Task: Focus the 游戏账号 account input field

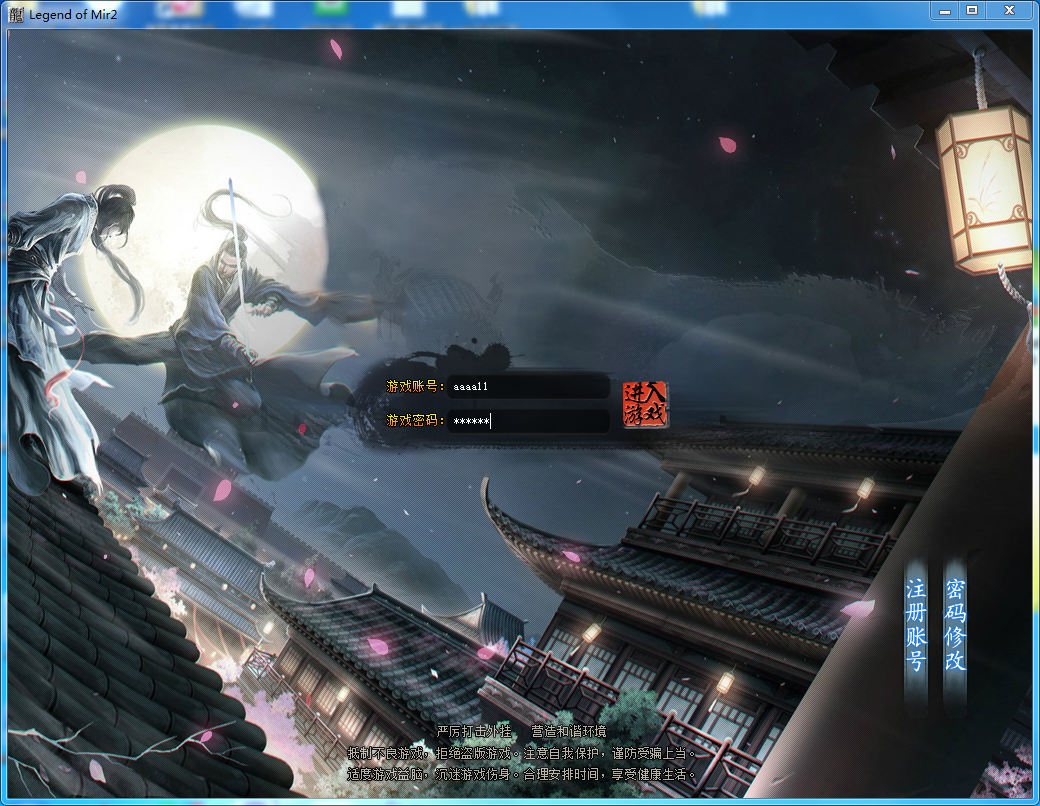Action: point(529,387)
